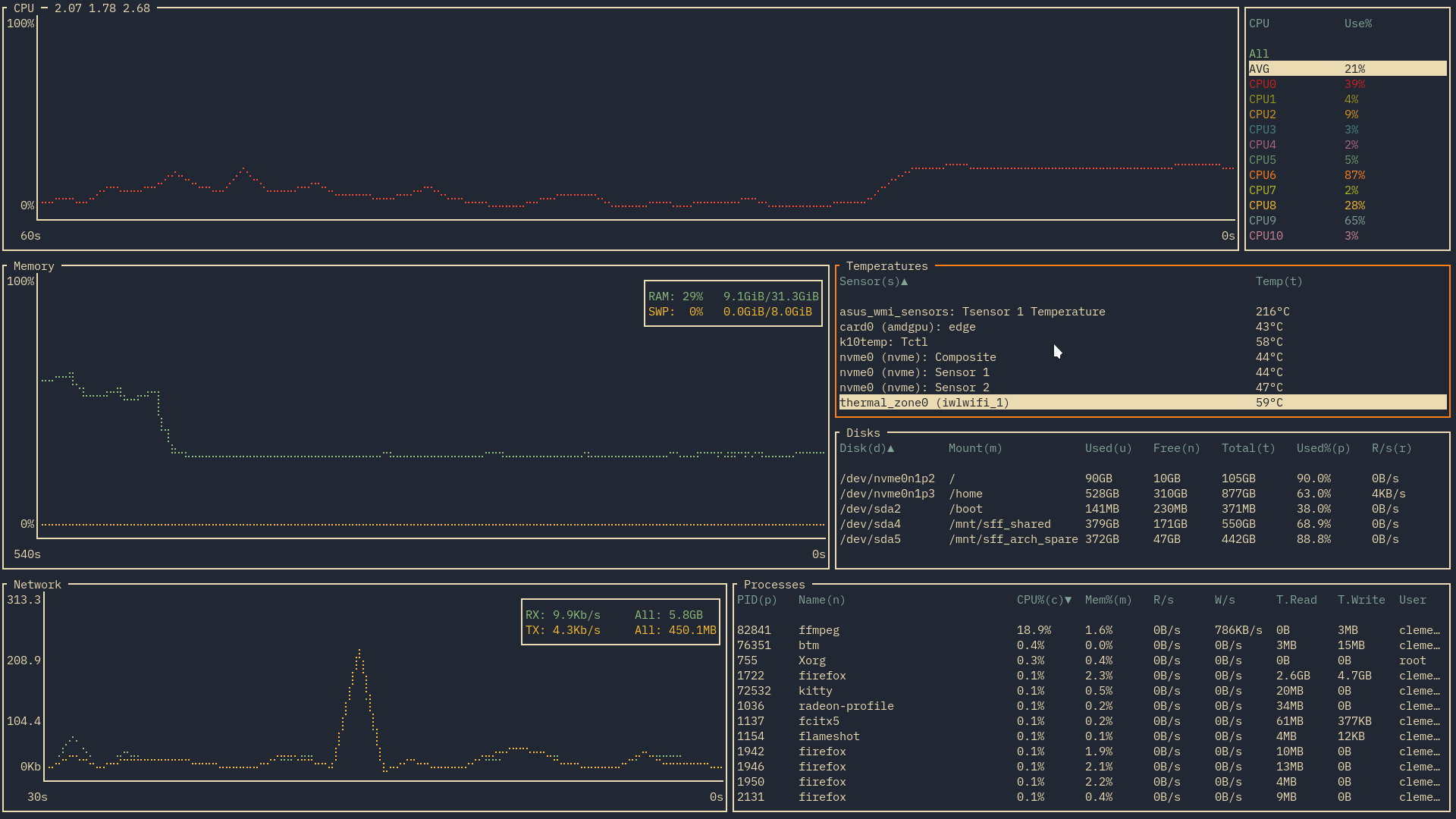Click the SWP usage legend line
Image resolution: width=1456 pixels, height=819 pixels.
[730, 312]
